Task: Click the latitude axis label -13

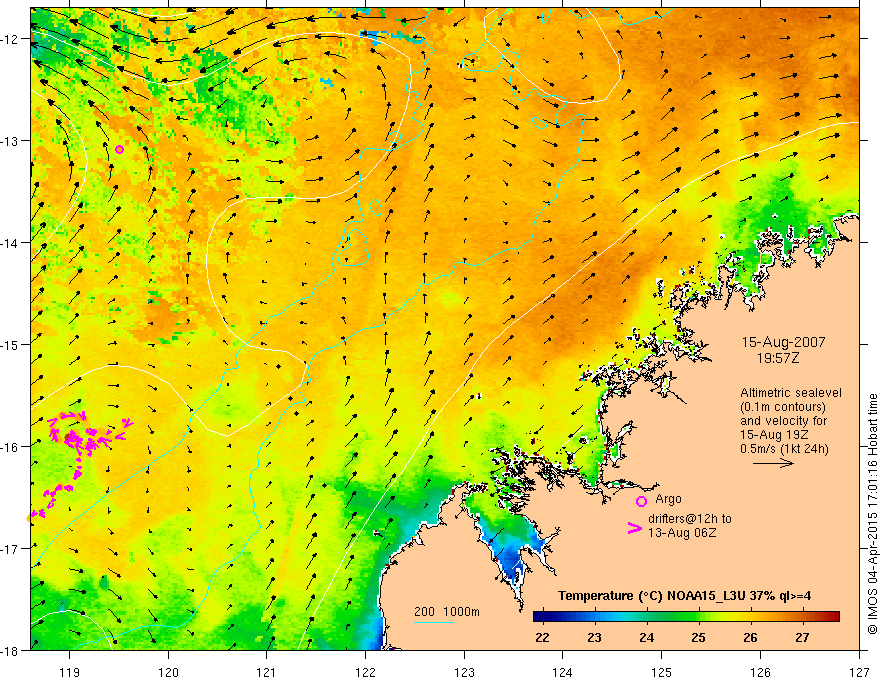Action: 10,141
